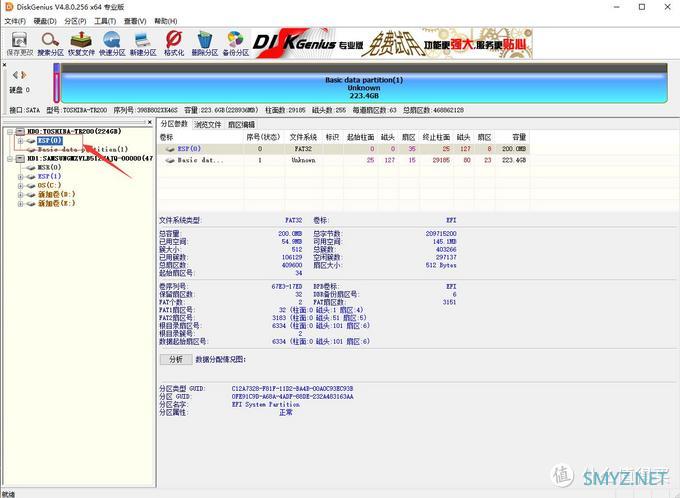Click the 保存更改 (save changes) toolbar icon
Screen dimensions: 680x498
(20, 44)
